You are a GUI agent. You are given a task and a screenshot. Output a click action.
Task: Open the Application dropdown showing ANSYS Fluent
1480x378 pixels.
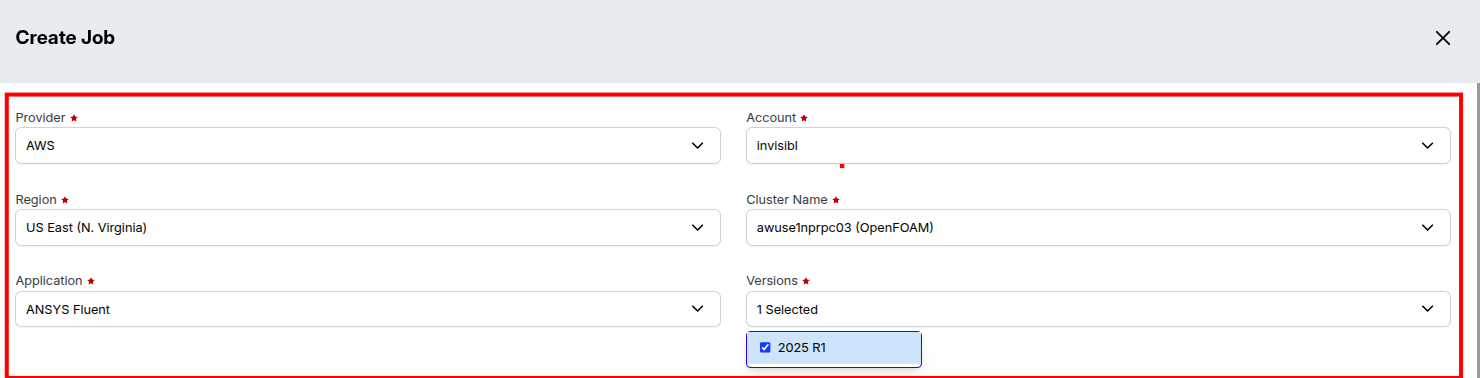click(x=368, y=309)
